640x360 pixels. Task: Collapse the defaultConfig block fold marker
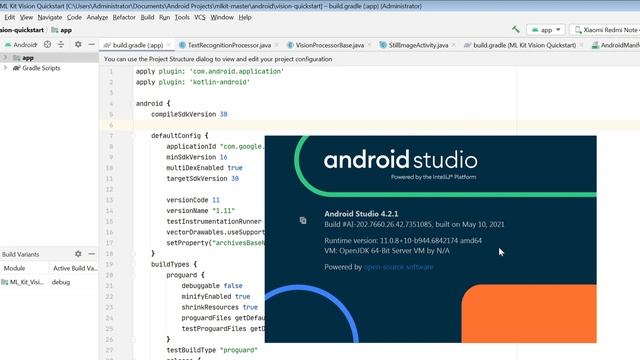pos(133,136)
